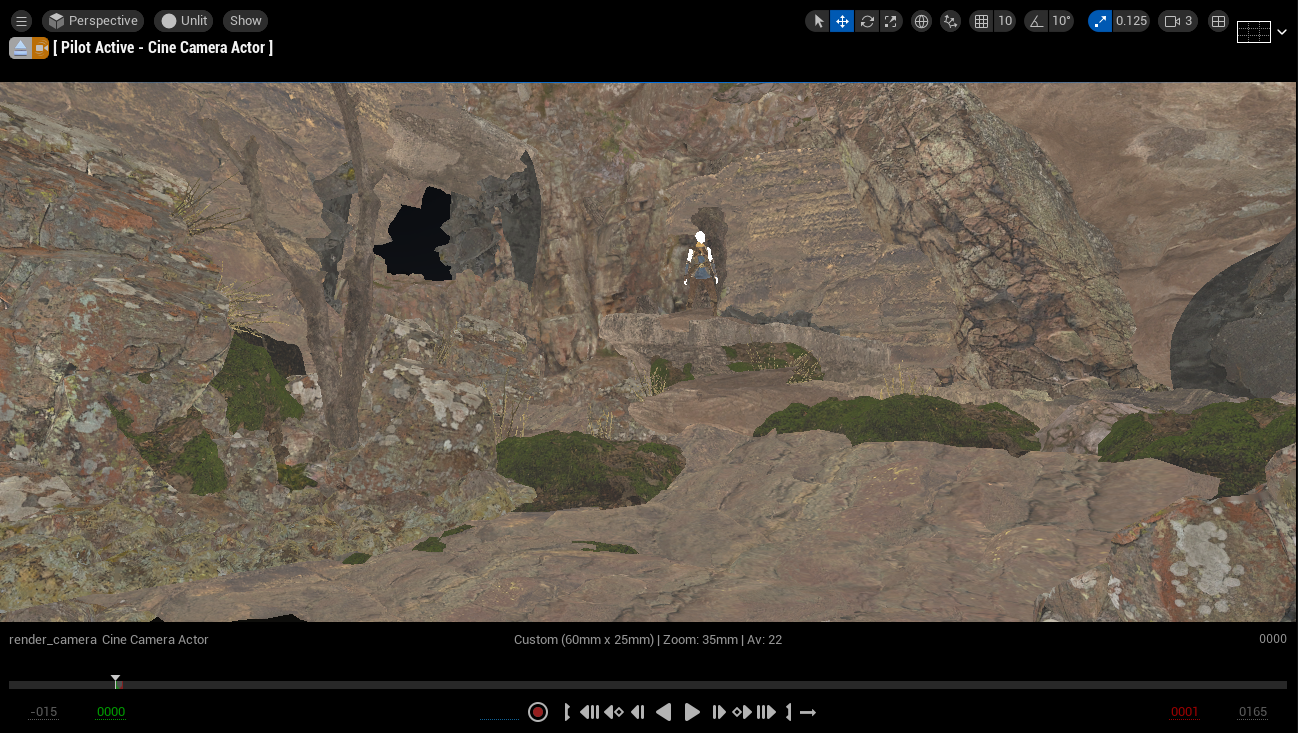
Task: Edit the red playback end value 0001
Action: 1184,712
